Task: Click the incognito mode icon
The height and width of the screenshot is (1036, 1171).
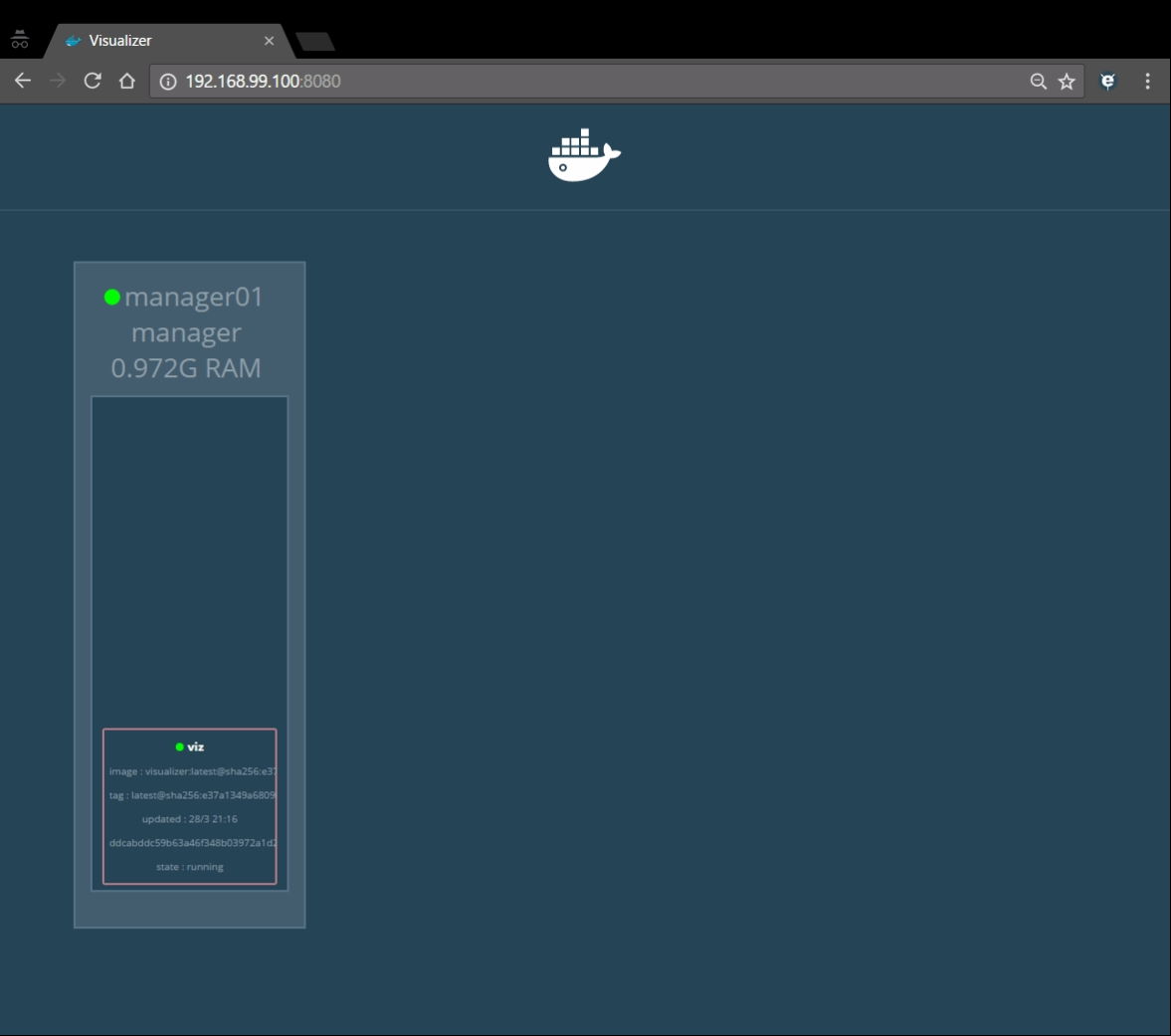Action: (20, 40)
